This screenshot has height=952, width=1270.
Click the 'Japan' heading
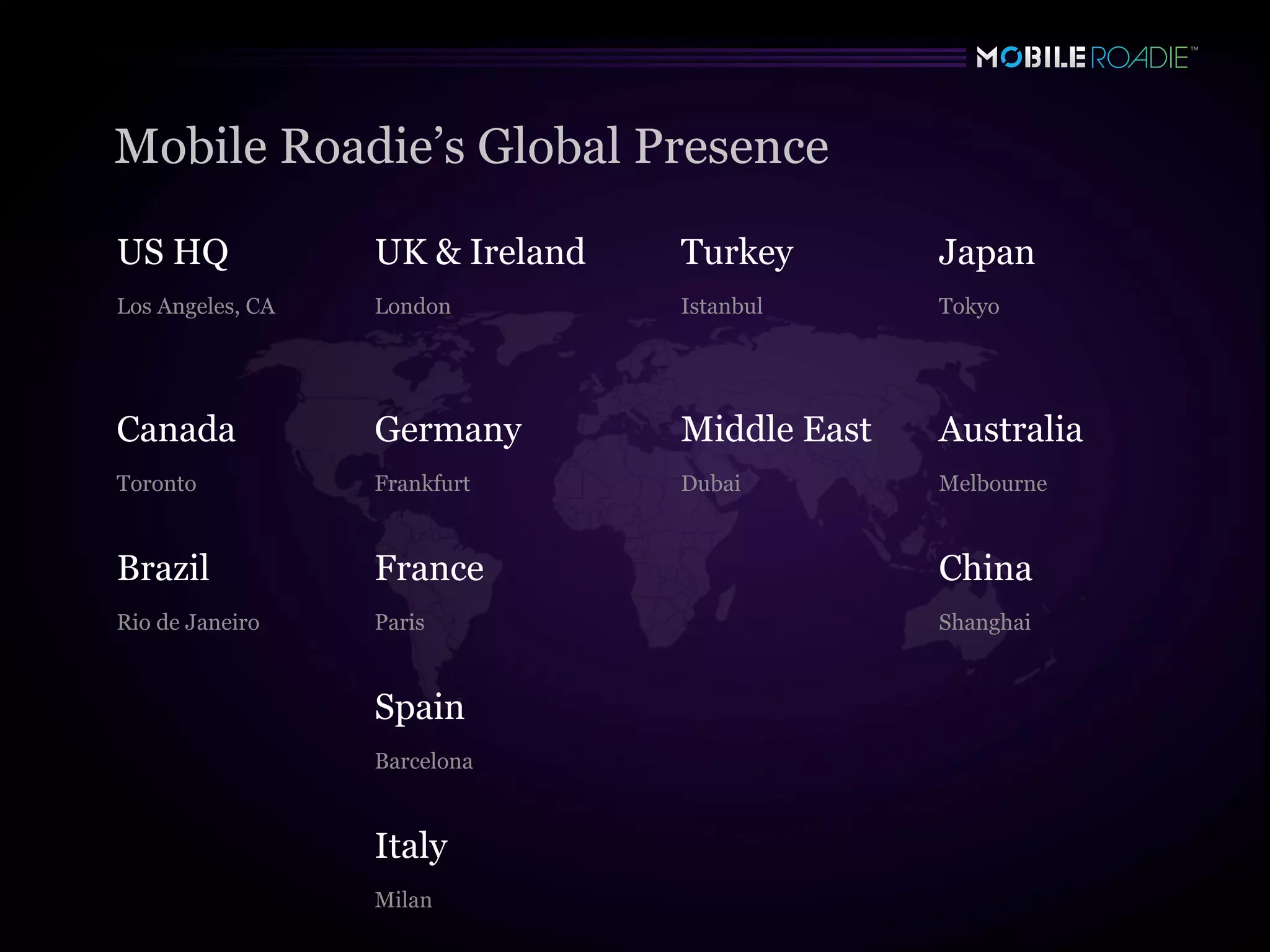coord(987,253)
